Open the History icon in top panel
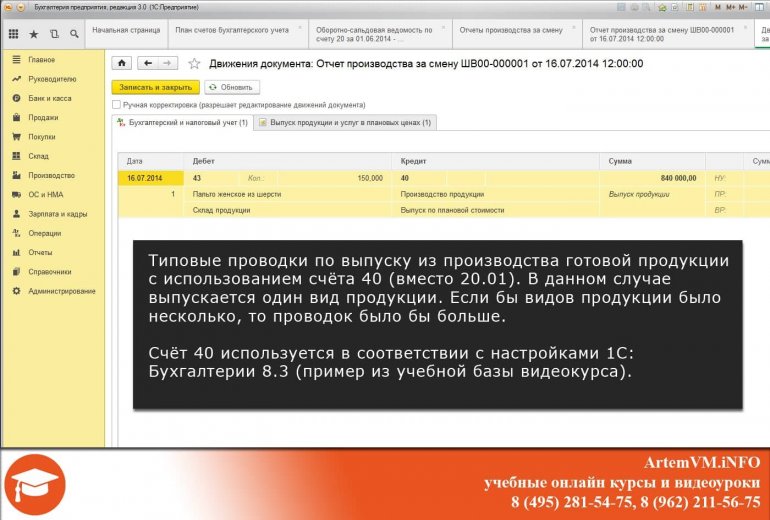770x520 pixels. coord(54,34)
